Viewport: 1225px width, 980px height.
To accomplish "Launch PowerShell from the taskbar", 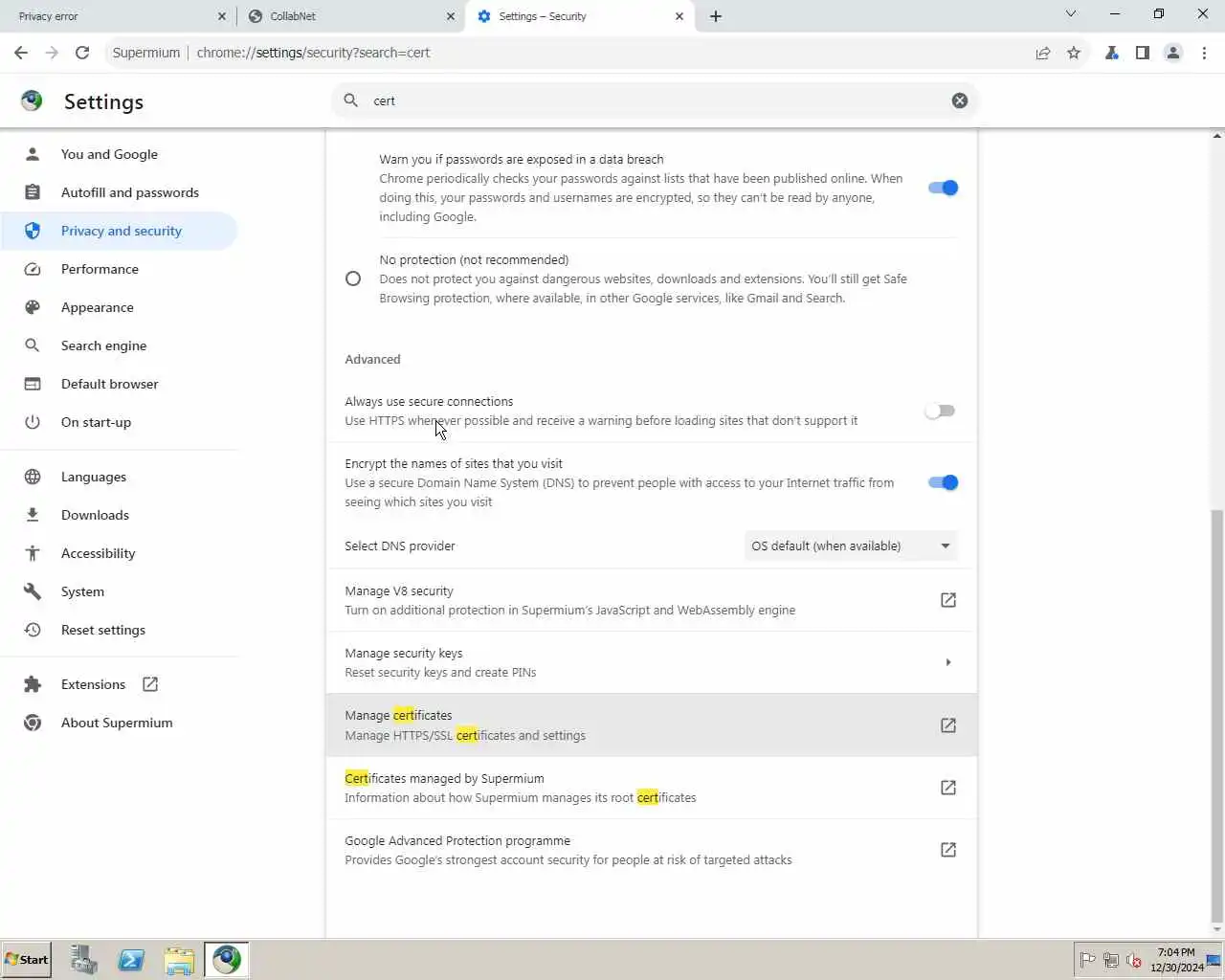I will (131, 959).
